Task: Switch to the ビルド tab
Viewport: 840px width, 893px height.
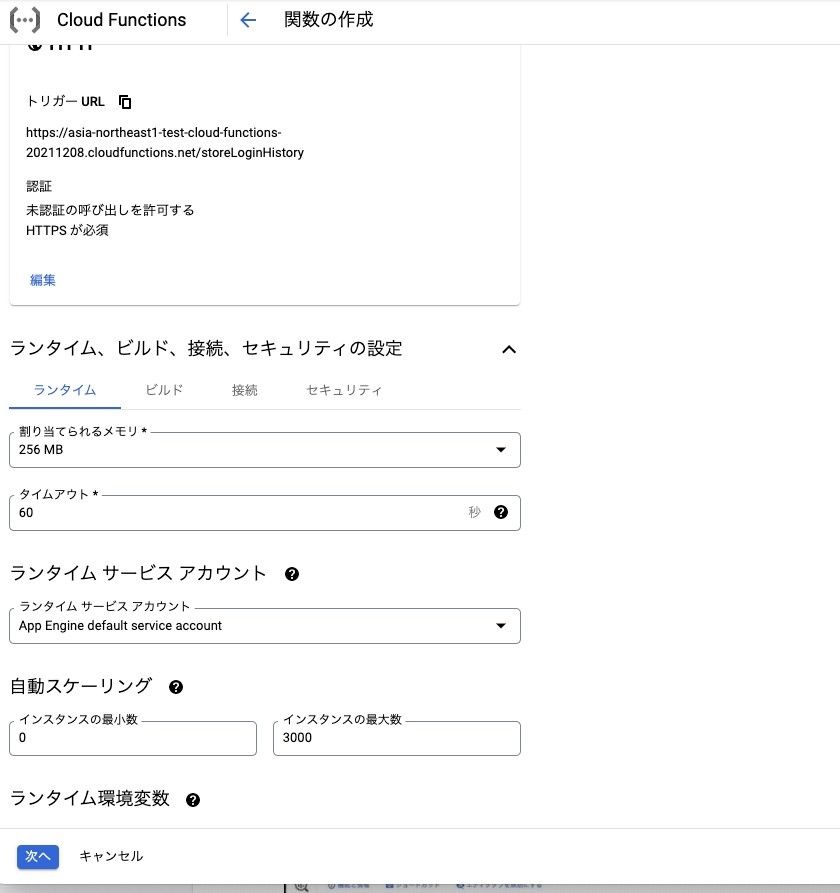Action: pos(164,390)
